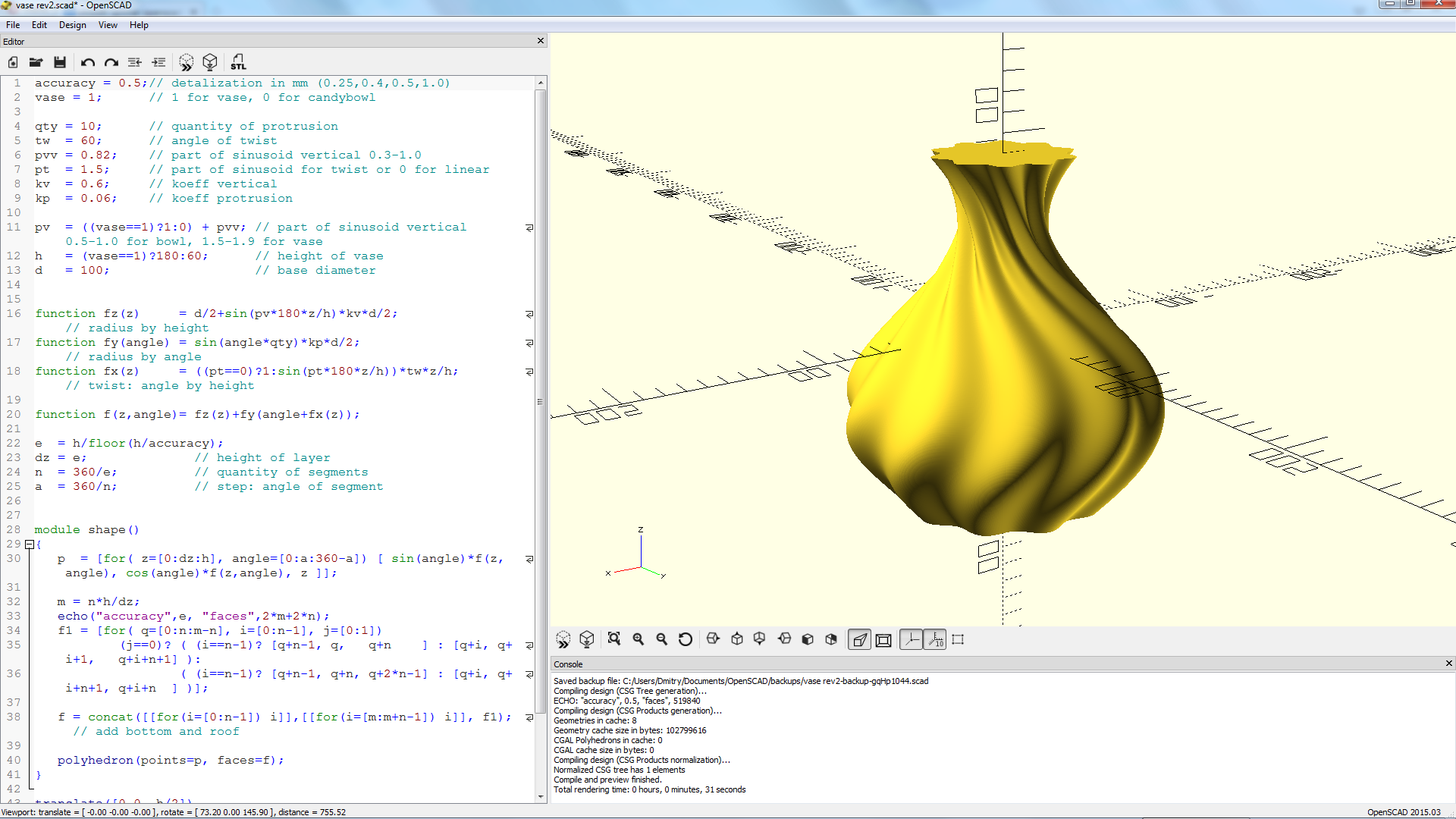Export the model as STL
This screenshot has width=1456, height=819.
pos(238,62)
